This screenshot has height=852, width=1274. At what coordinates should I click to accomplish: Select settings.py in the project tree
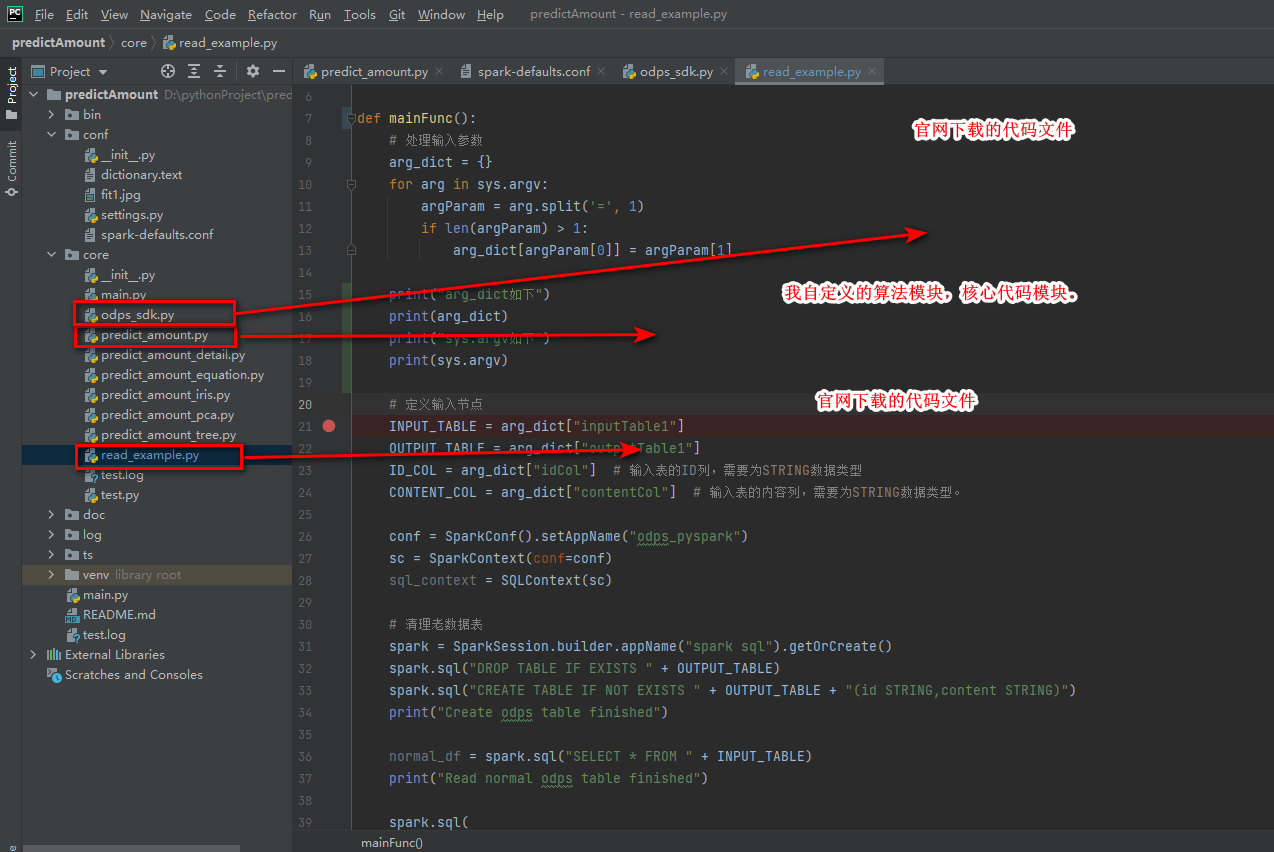click(x=131, y=215)
